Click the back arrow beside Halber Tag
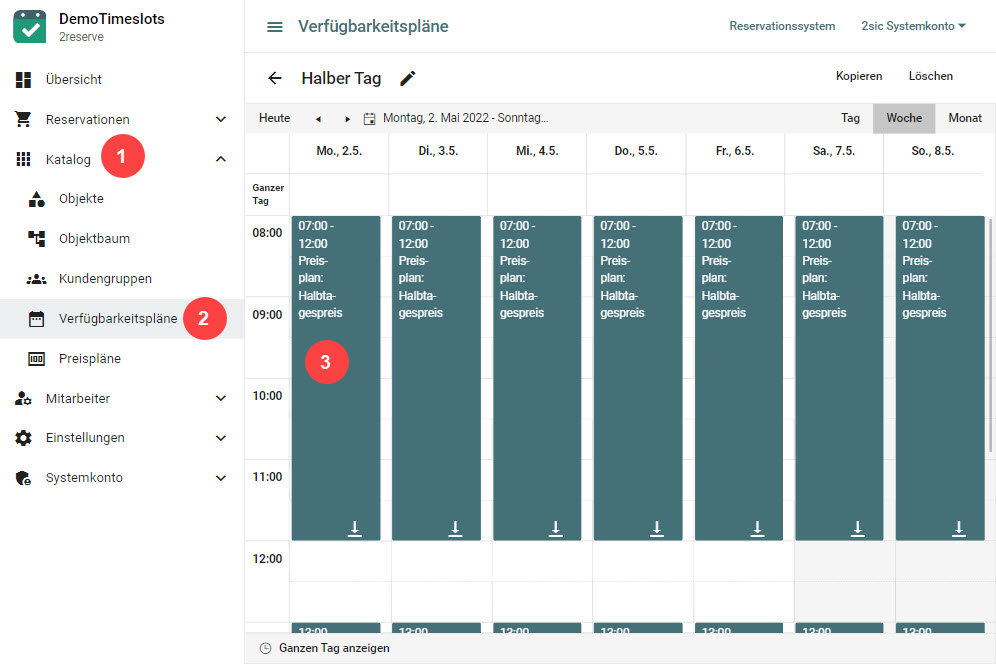Viewport: 996px width, 664px height. (275, 78)
